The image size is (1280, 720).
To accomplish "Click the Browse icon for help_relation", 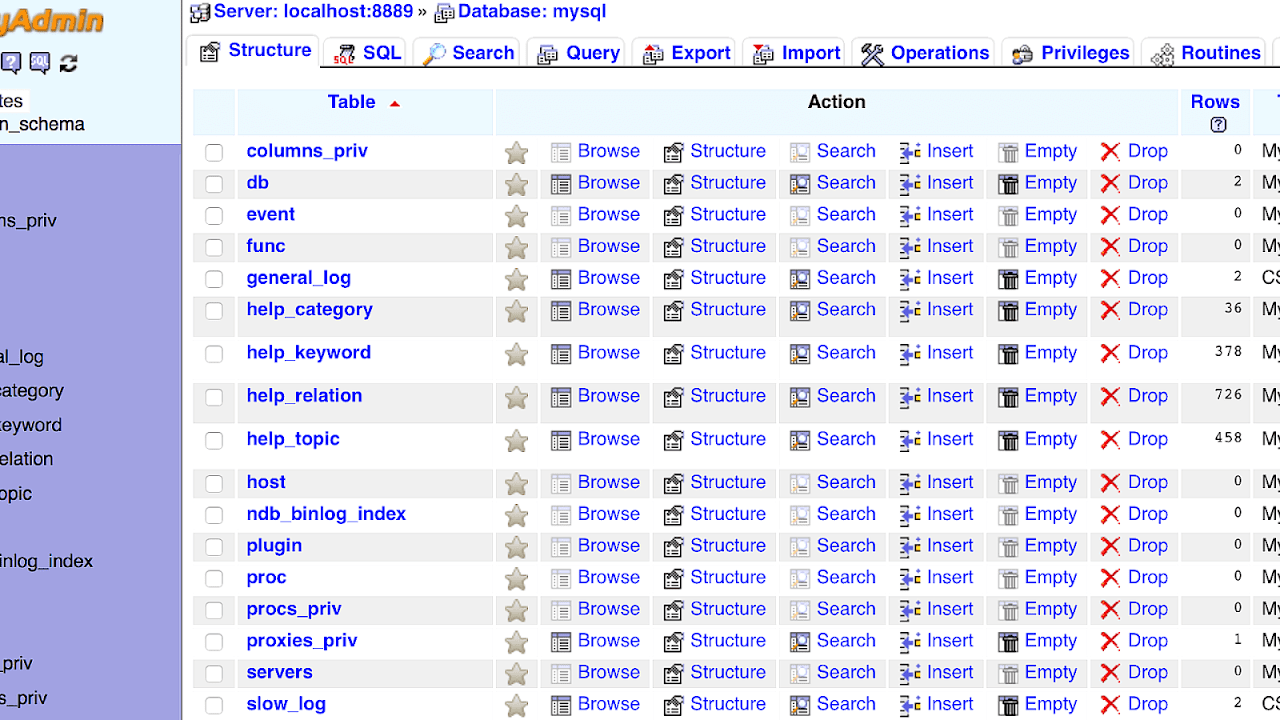I will pyautogui.click(x=561, y=397).
